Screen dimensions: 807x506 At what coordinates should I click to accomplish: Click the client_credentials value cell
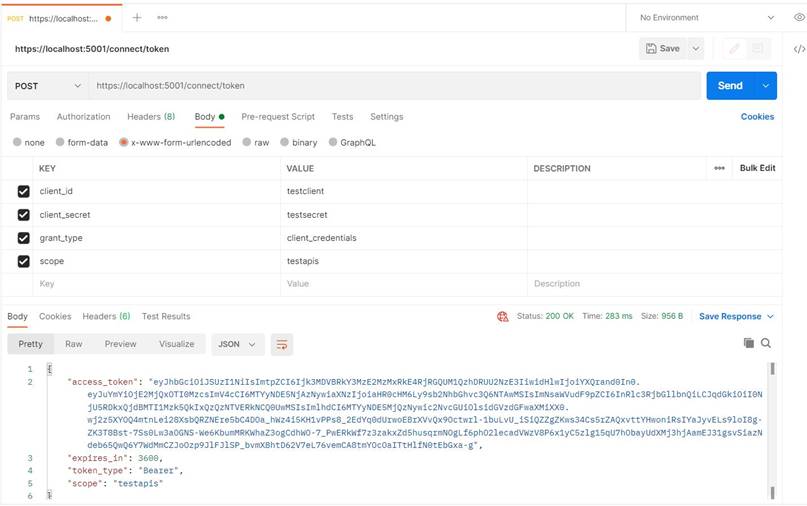[x=404, y=238]
